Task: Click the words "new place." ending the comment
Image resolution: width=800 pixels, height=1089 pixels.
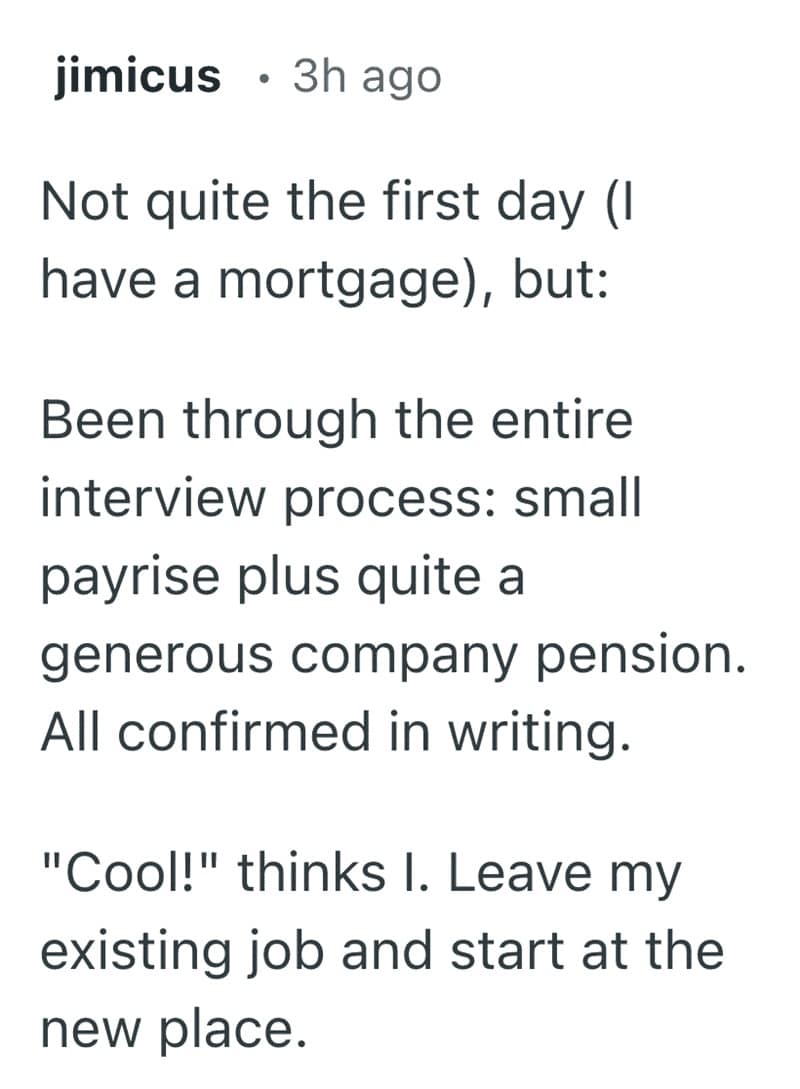Action: 172,1027
